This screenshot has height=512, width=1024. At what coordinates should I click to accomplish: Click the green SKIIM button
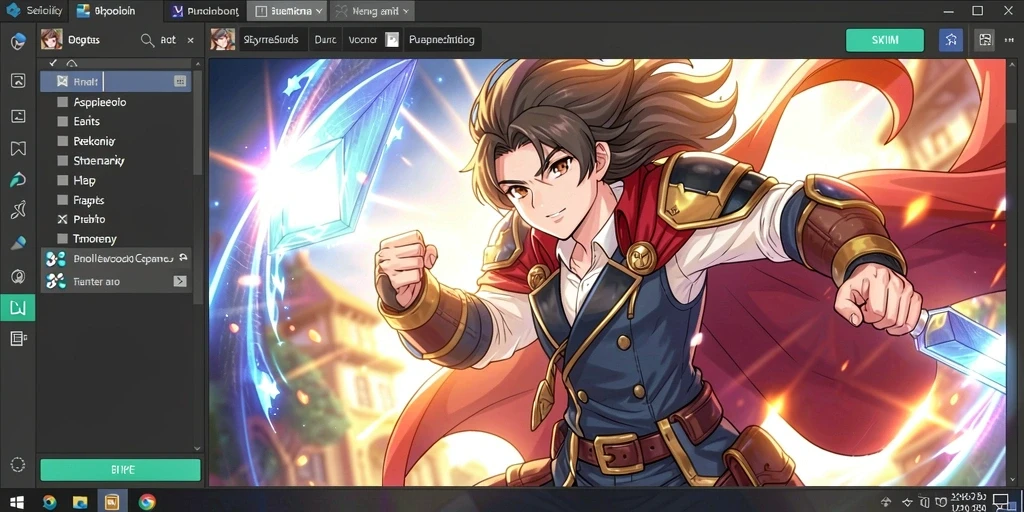coord(884,40)
